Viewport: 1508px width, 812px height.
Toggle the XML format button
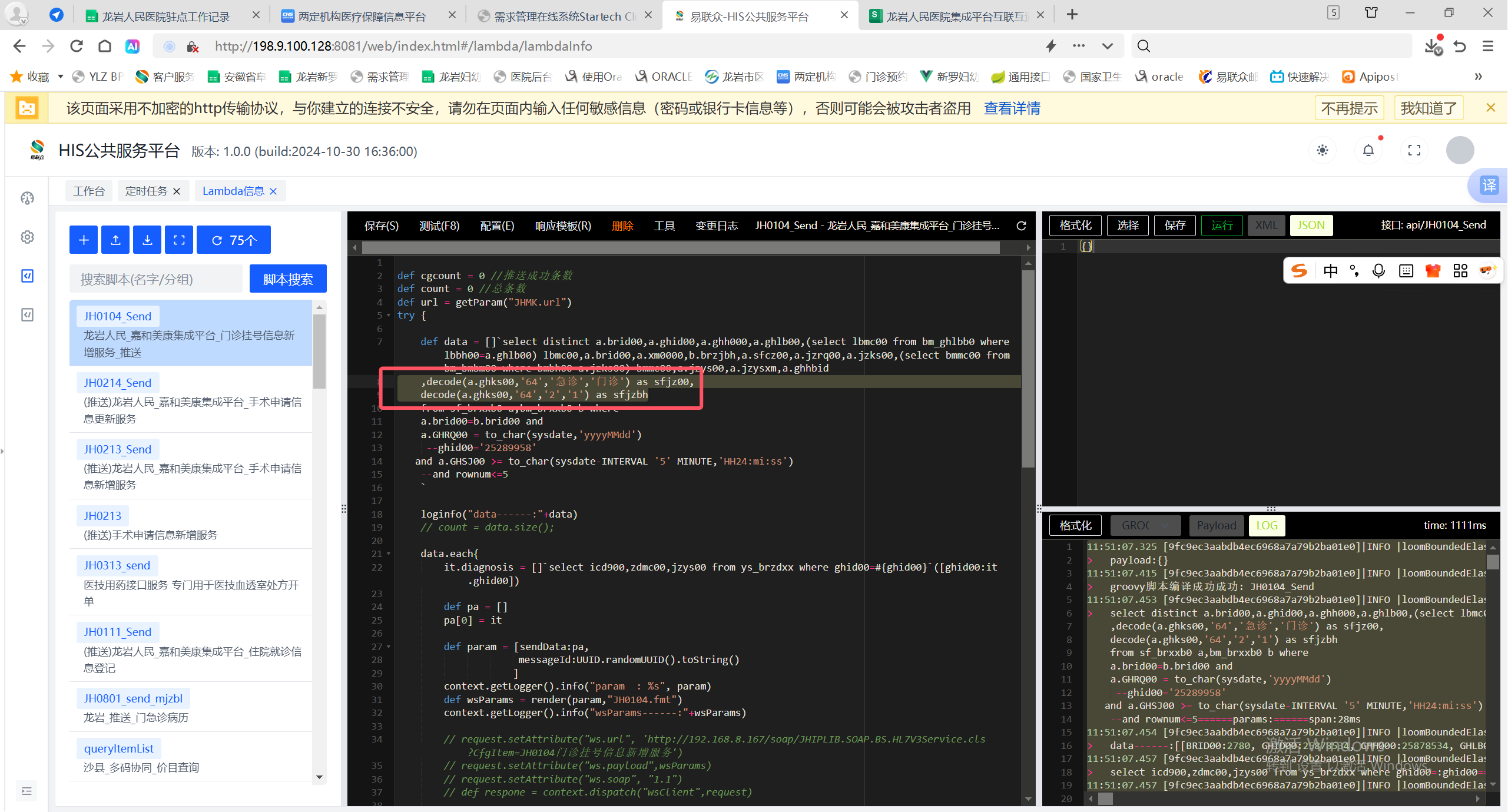coord(1265,226)
